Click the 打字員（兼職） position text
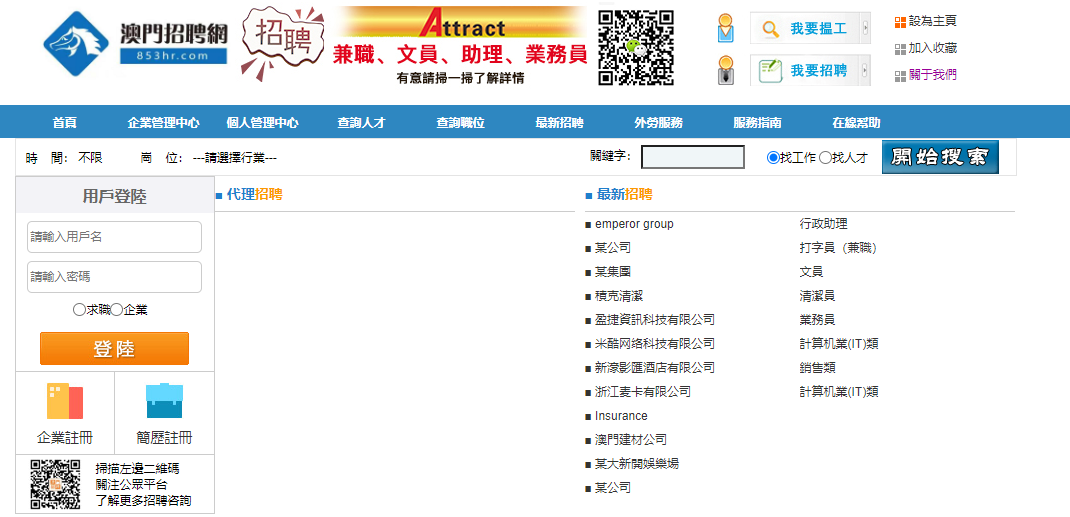Viewport: 1070px width, 517px height. point(839,248)
